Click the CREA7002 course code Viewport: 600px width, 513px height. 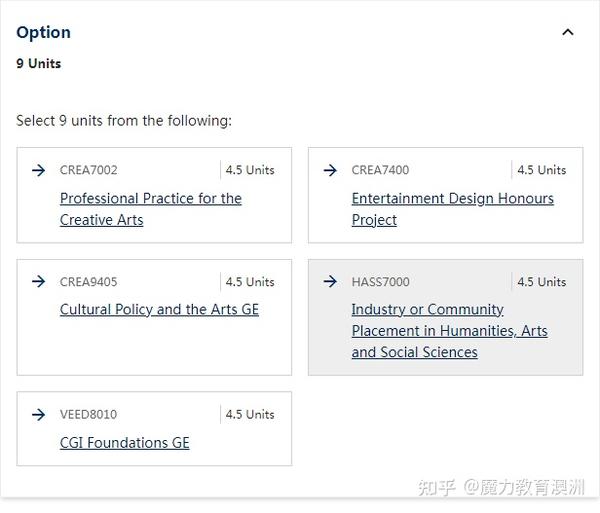(x=88, y=170)
